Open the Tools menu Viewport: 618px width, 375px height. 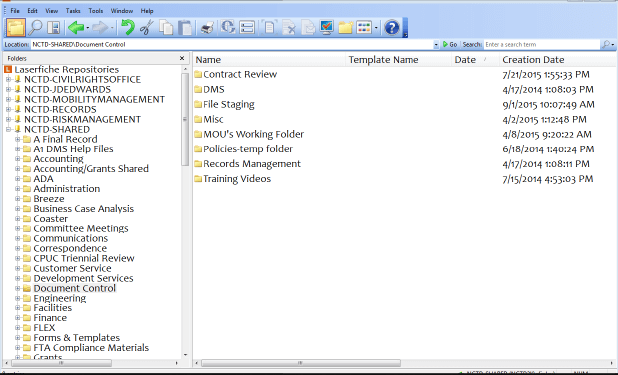pos(95,11)
